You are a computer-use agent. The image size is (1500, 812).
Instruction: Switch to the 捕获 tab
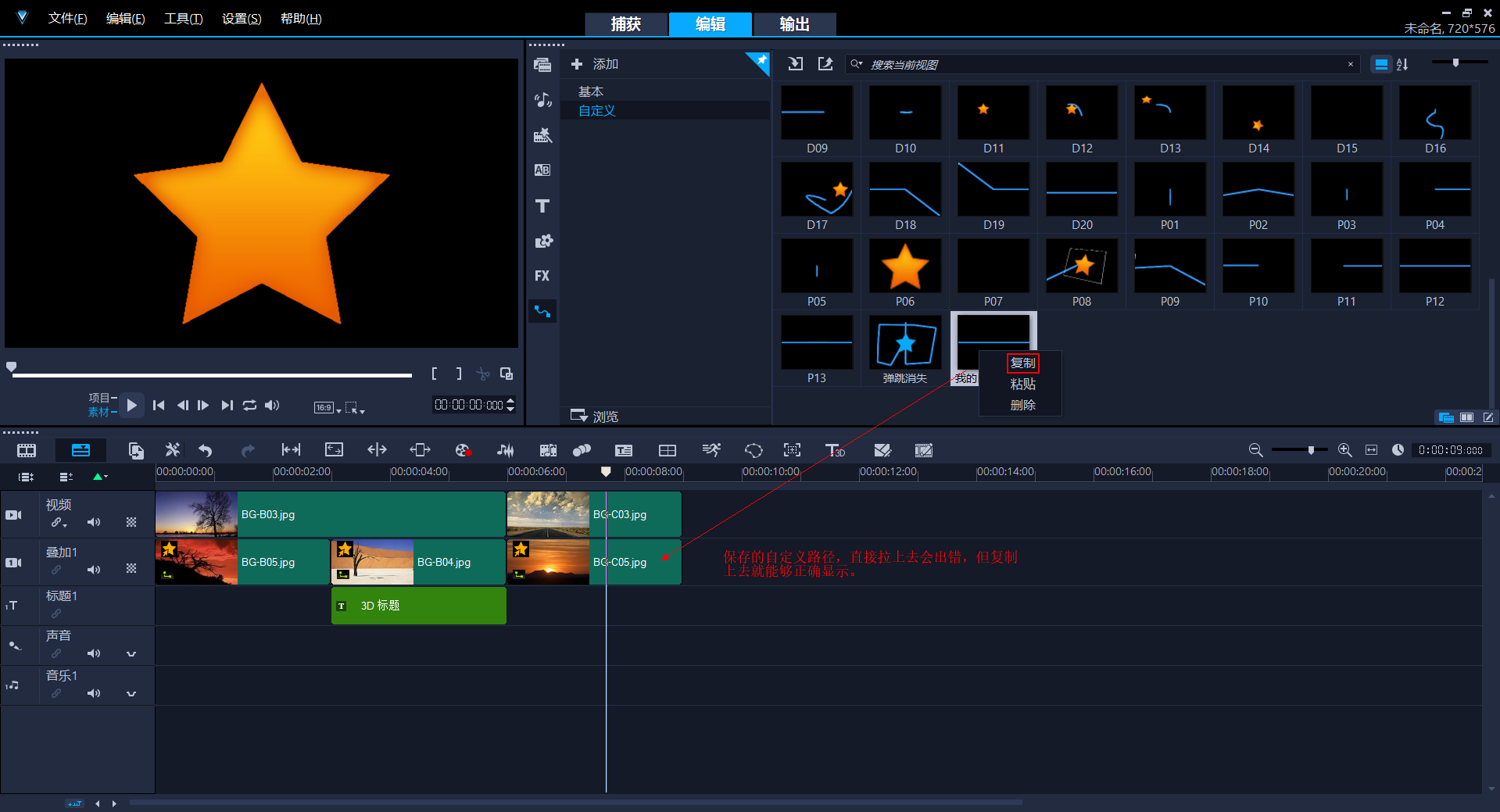point(626,24)
